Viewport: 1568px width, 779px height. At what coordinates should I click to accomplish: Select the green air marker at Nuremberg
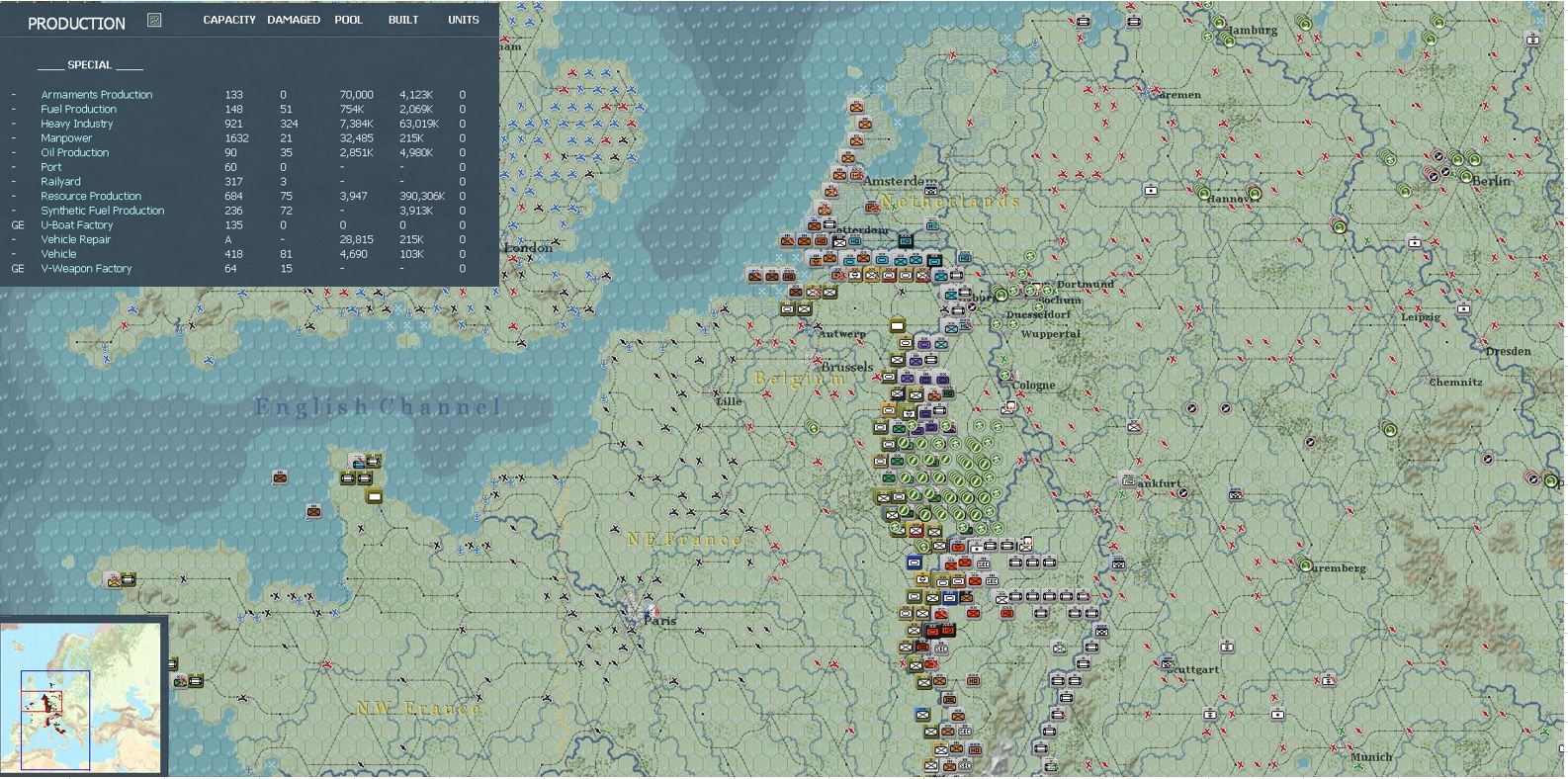(1307, 567)
